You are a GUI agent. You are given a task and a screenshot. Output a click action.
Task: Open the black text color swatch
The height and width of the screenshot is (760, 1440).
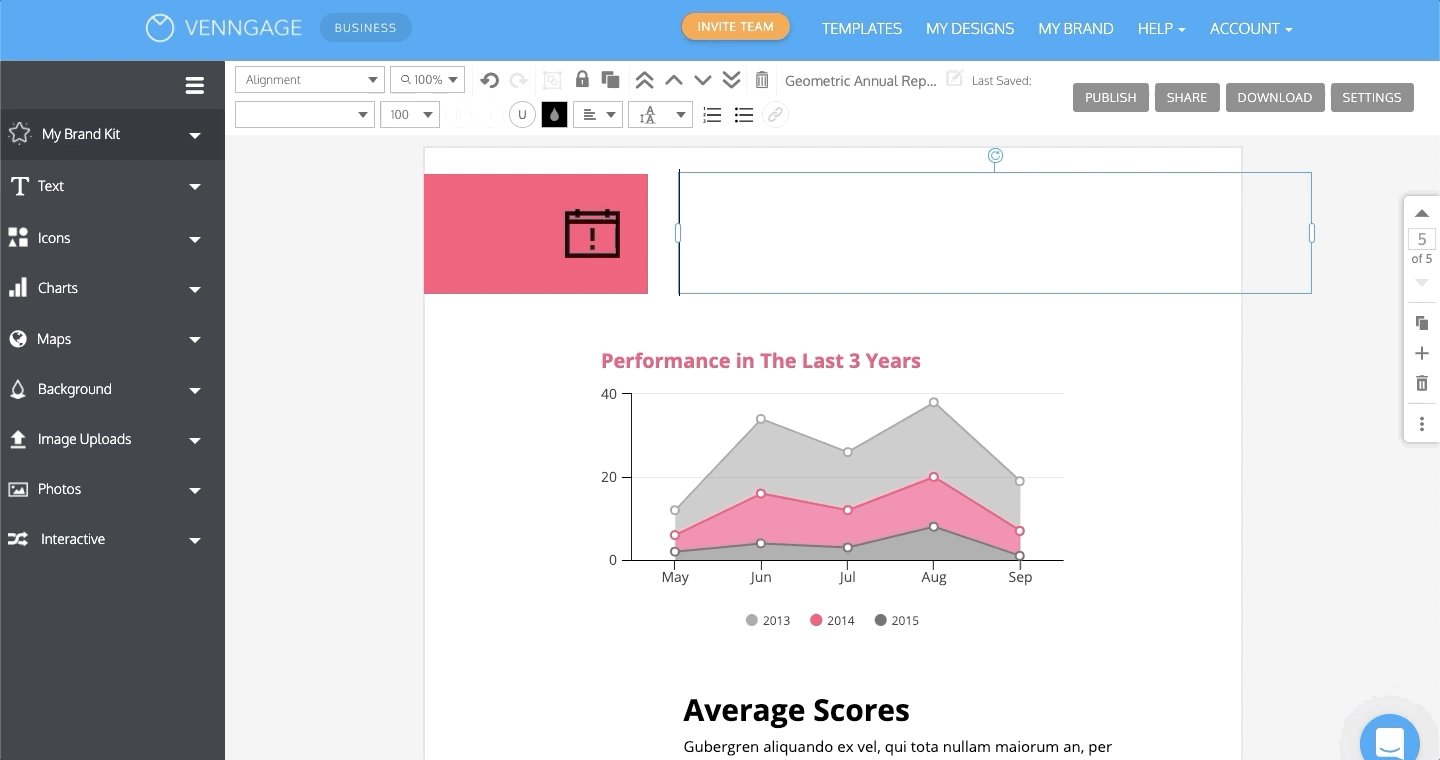point(554,115)
